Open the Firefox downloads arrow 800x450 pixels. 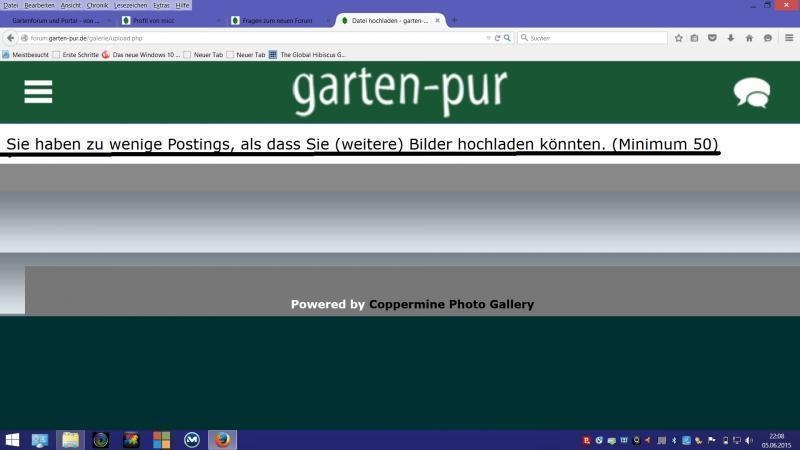click(x=731, y=38)
